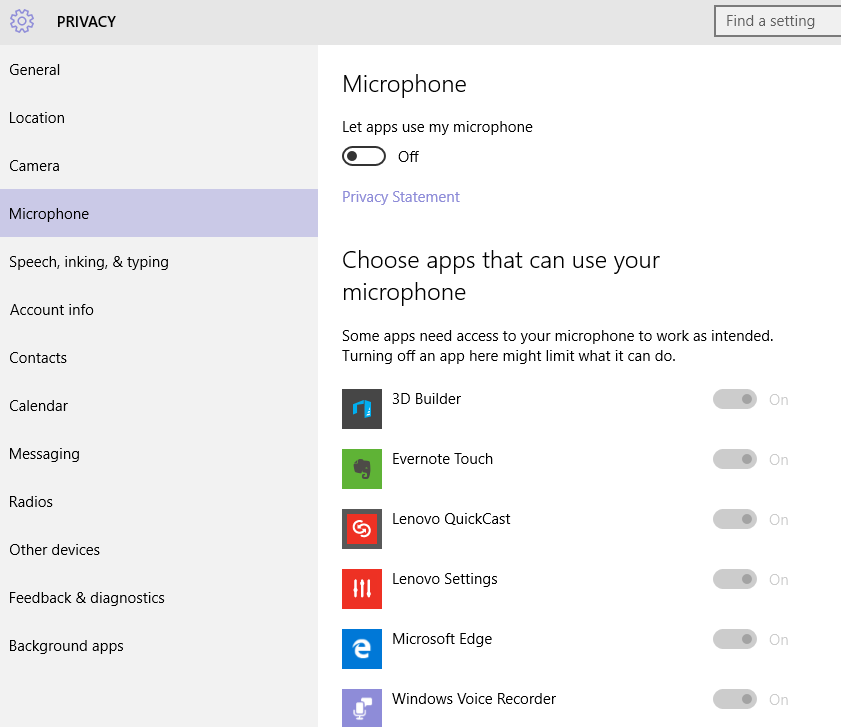The width and height of the screenshot is (841, 727).
Task: Click the Evernote Touch app name
Action: pos(442,459)
